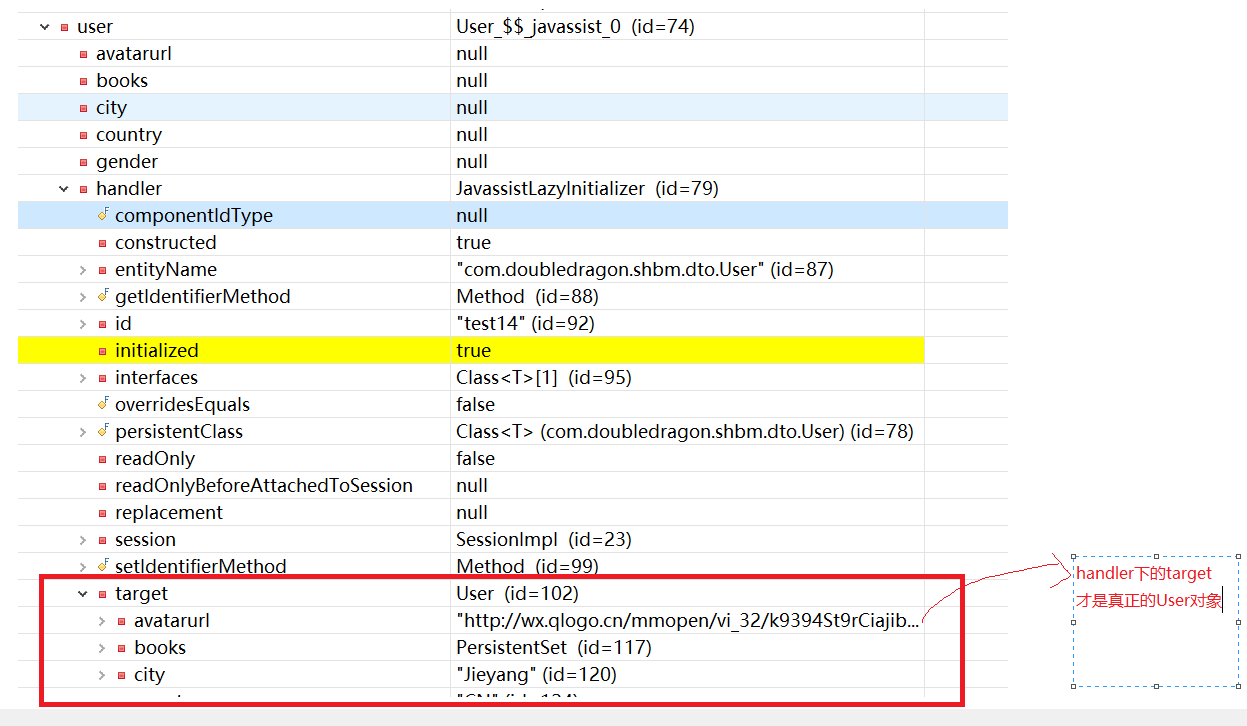
Task: Expand the id field under handler
Action: (x=83, y=323)
